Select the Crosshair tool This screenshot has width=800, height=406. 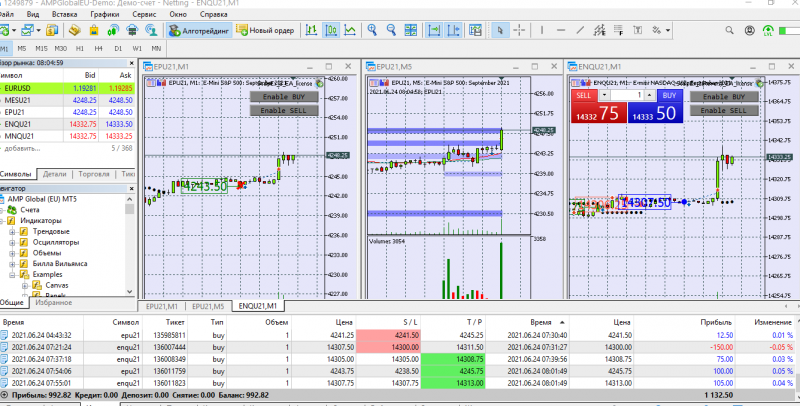tap(519, 31)
